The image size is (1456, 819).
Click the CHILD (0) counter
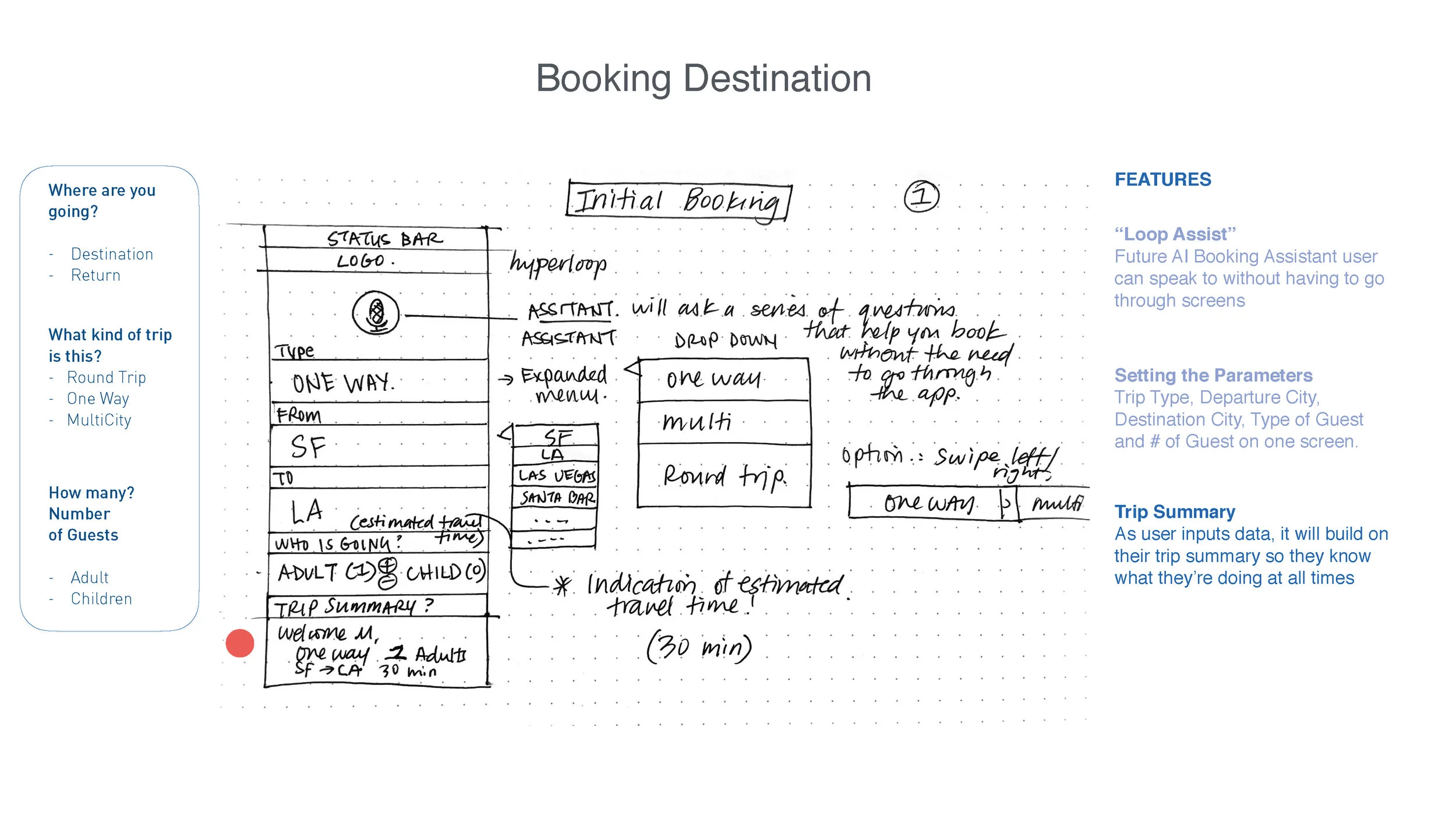(445, 572)
